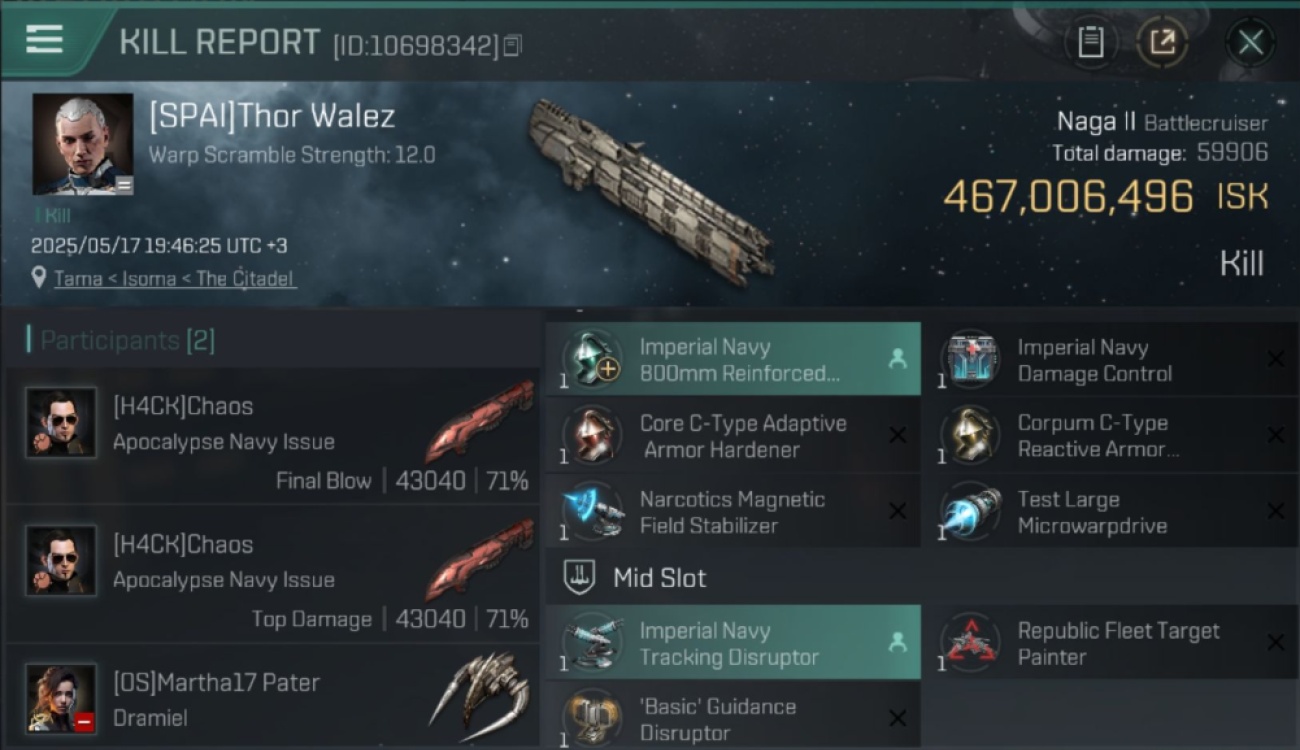Image resolution: width=1300 pixels, height=750 pixels.
Task: Open Chaos final blow participant entry
Action: (x=273, y=436)
